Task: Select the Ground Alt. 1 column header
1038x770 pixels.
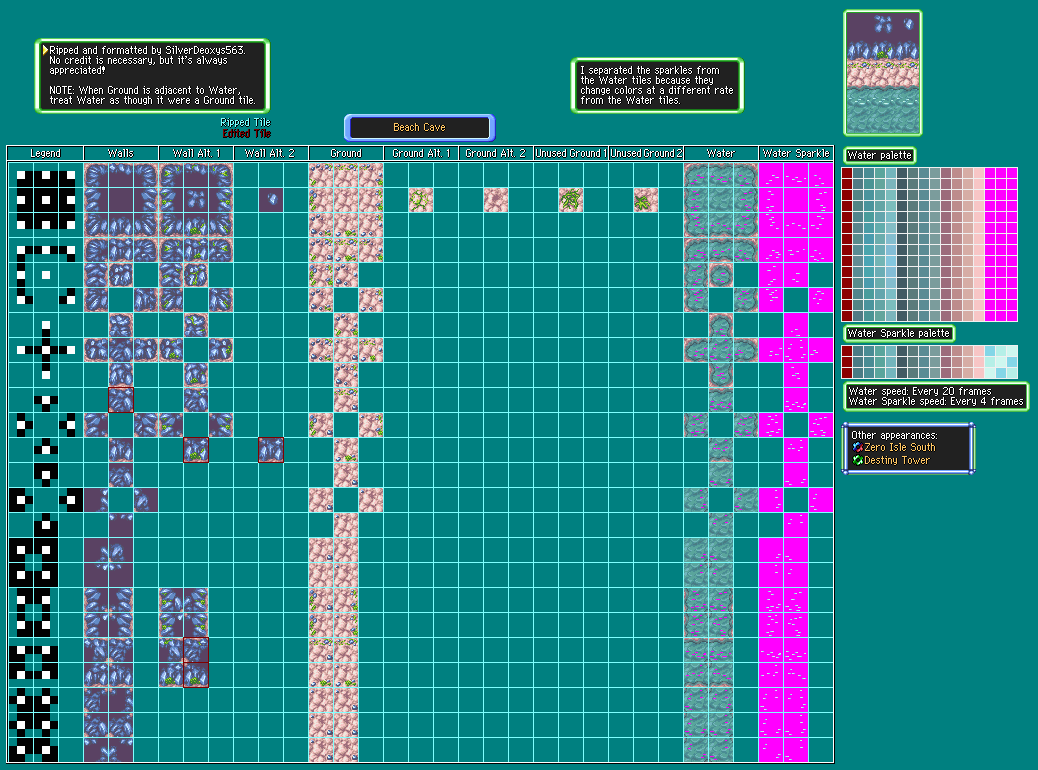Action: point(421,153)
